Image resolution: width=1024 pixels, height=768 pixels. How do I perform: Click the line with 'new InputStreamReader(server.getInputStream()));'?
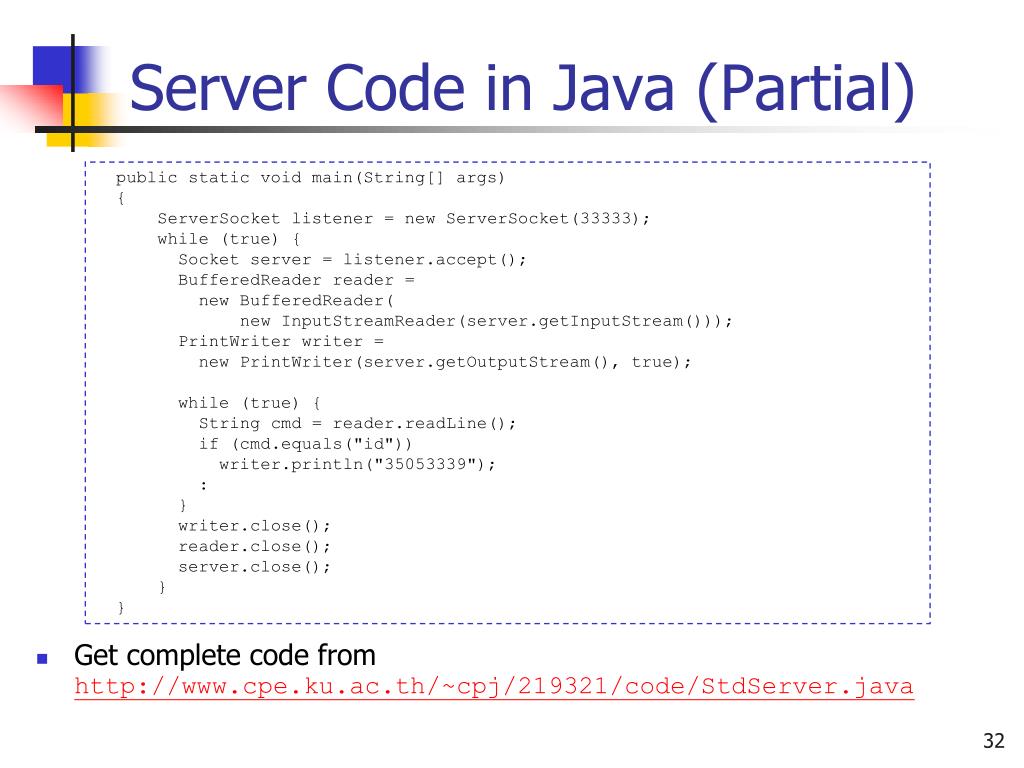pyautogui.click(x=486, y=321)
